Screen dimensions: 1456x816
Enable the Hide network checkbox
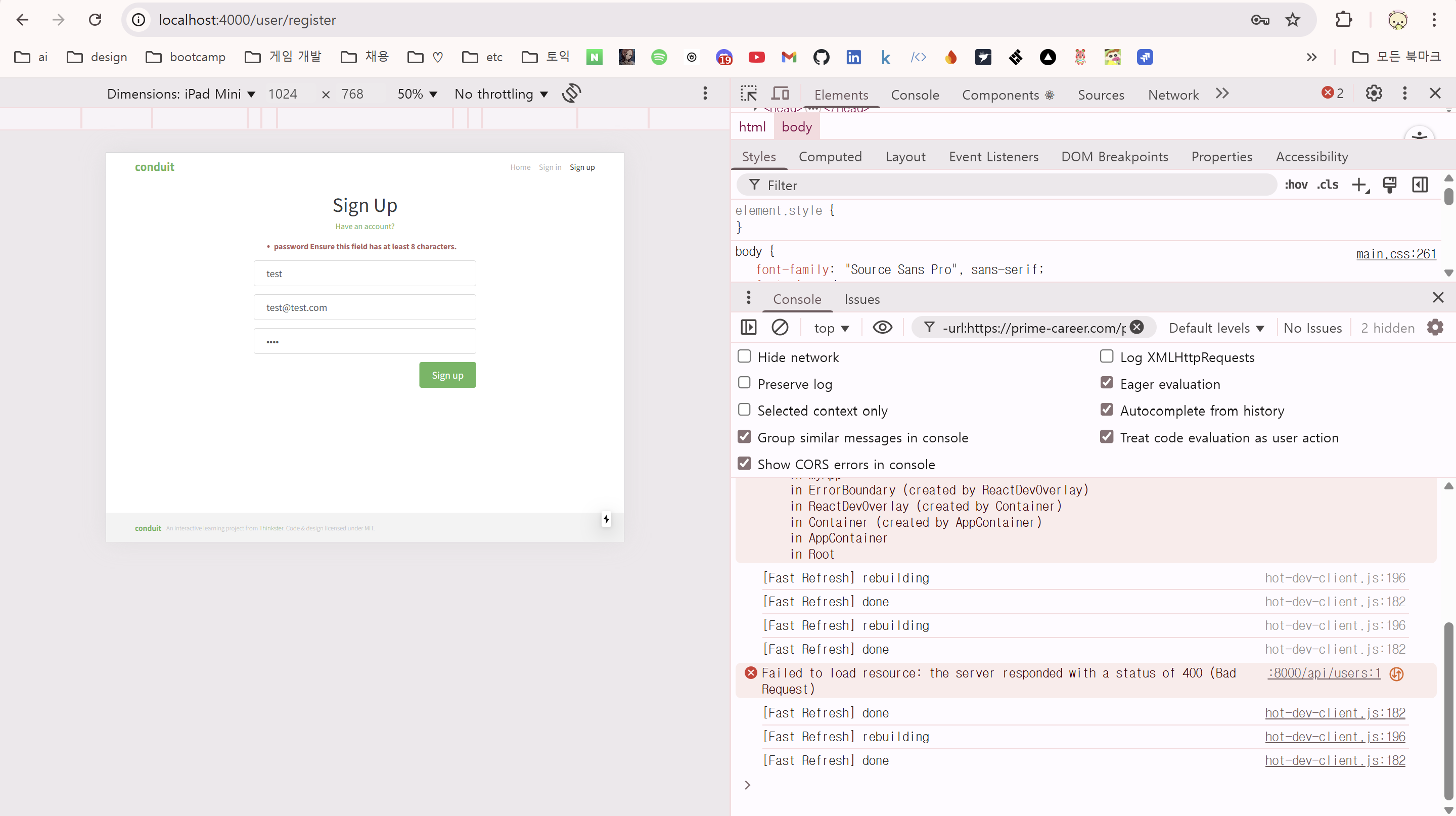pos(744,356)
